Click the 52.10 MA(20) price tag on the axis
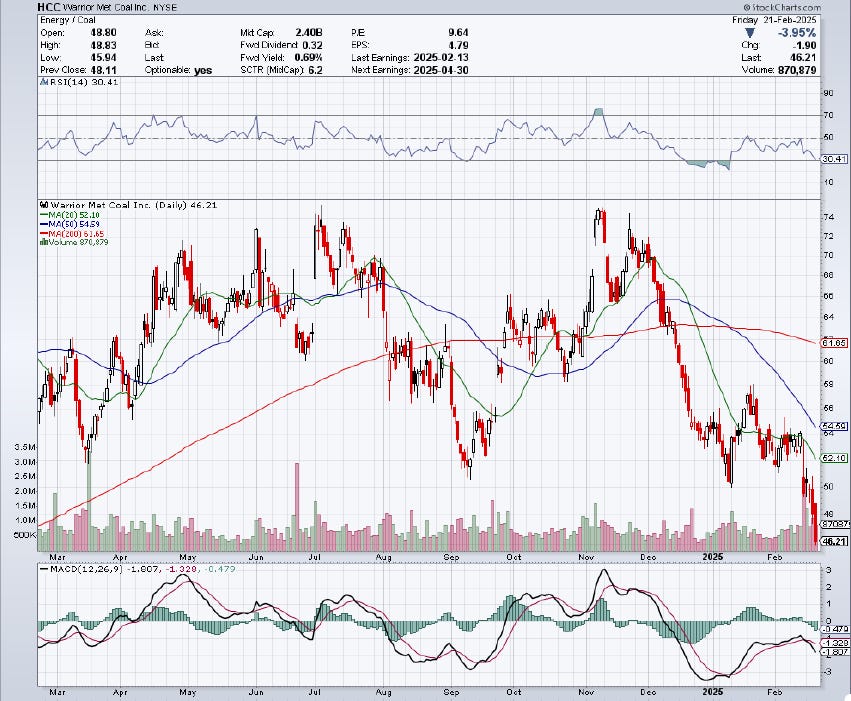The height and width of the screenshot is (701, 851). coord(835,458)
